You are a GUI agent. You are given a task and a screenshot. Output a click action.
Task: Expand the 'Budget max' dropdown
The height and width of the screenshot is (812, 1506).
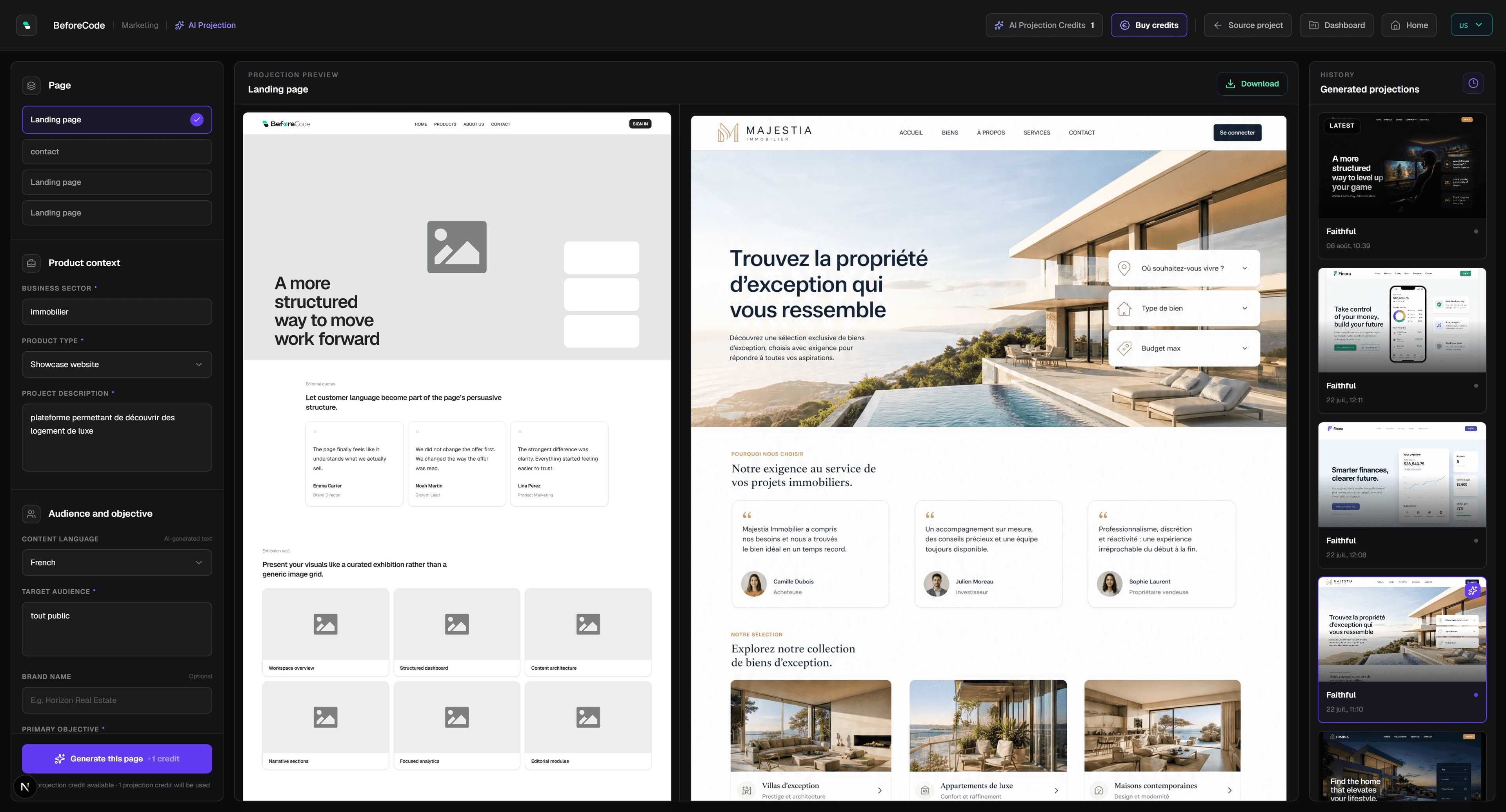coord(1184,349)
